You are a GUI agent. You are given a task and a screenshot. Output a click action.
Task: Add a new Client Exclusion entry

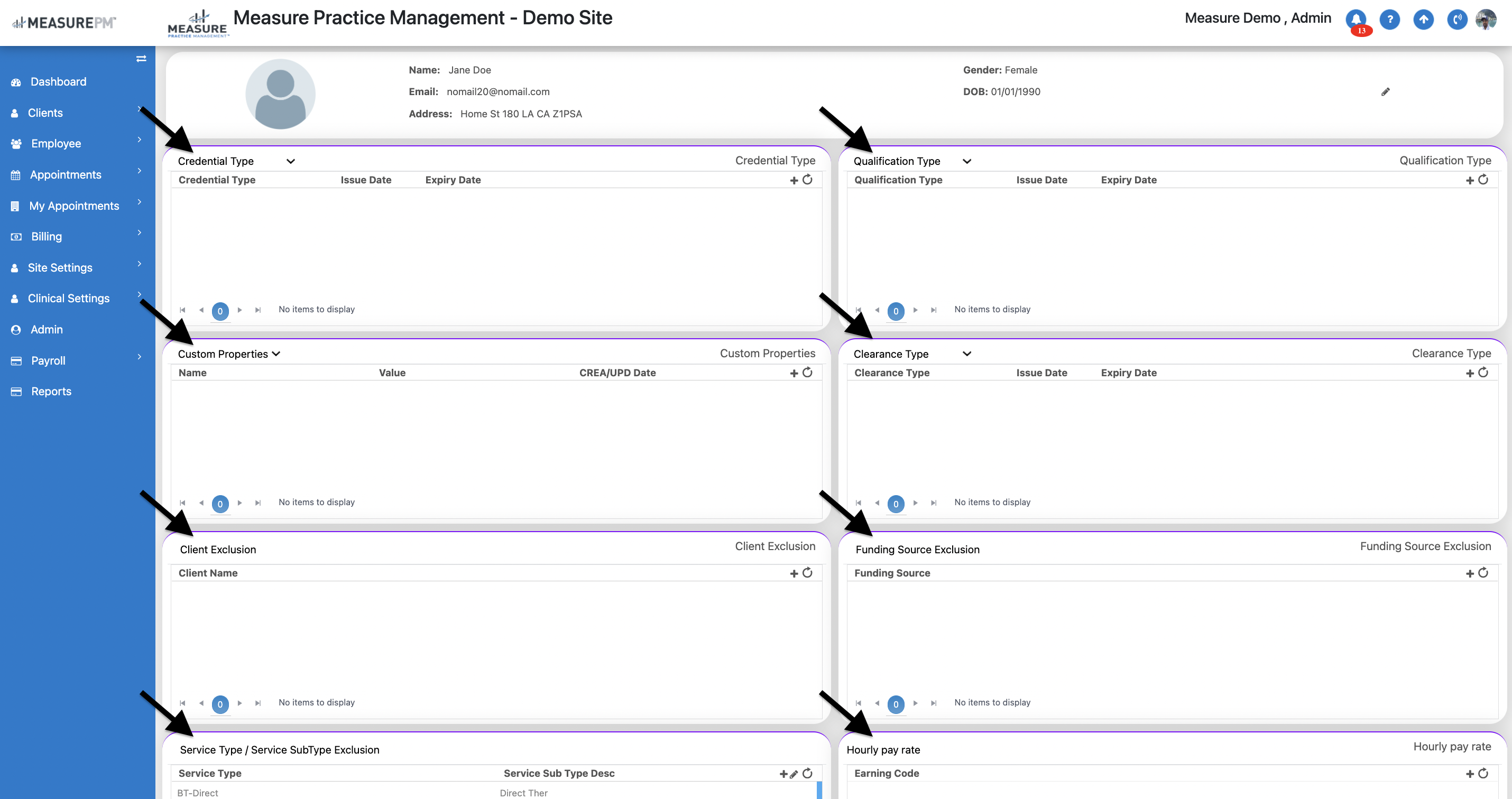click(x=794, y=573)
